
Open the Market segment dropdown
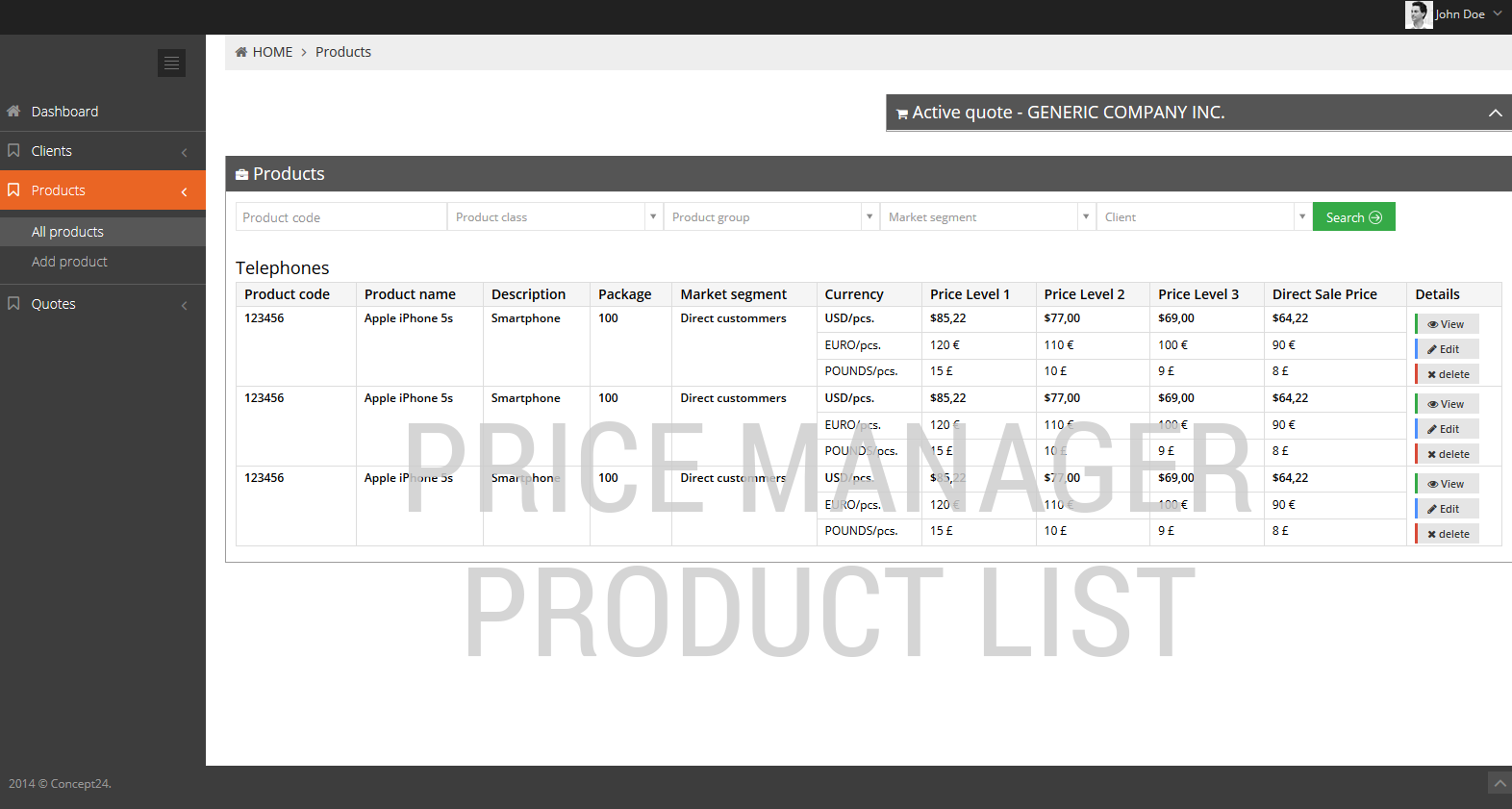(988, 216)
